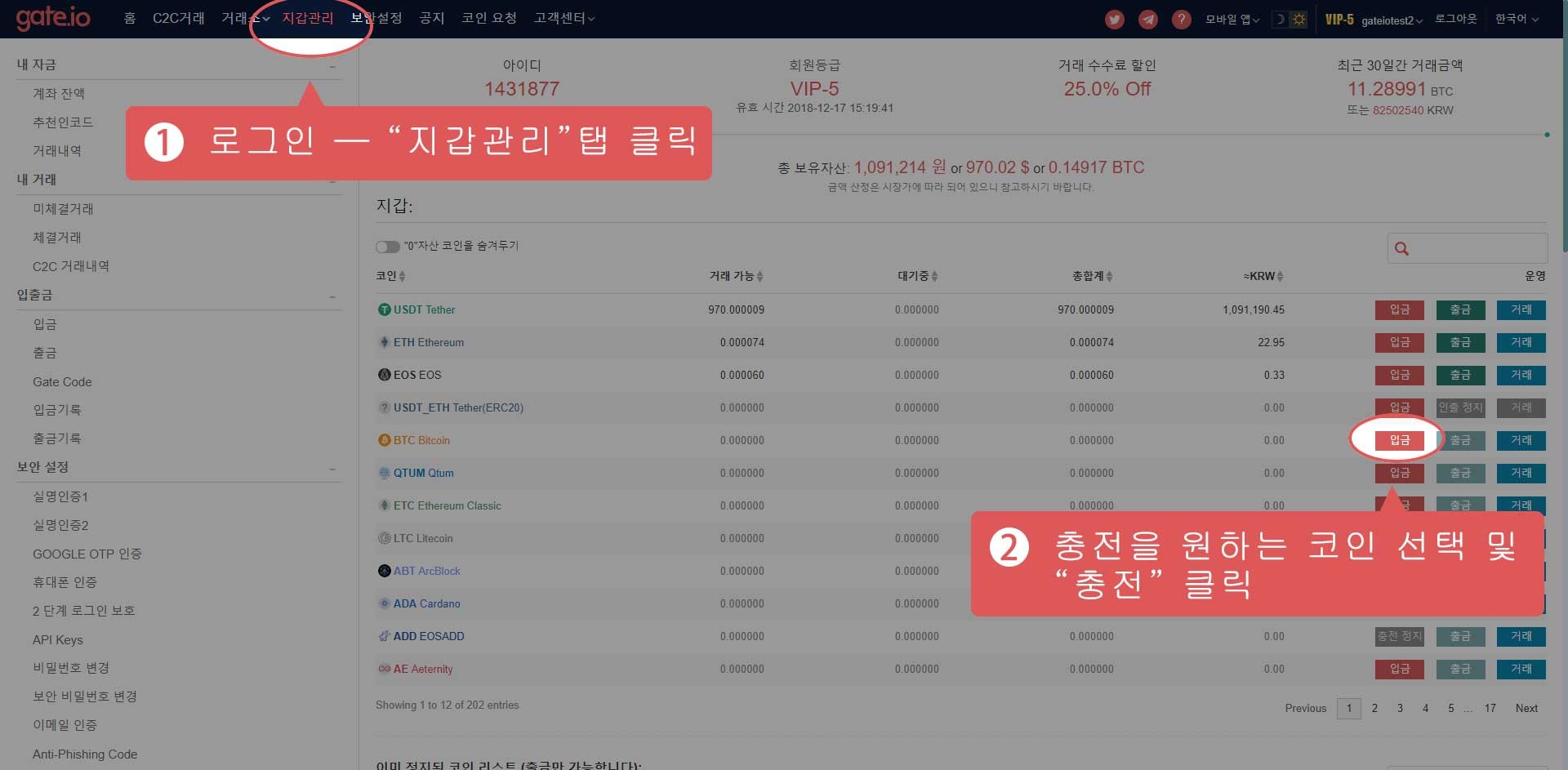The image size is (1568, 770).
Task: Open 미체결거래 in sidebar
Action: [x=63, y=209]
